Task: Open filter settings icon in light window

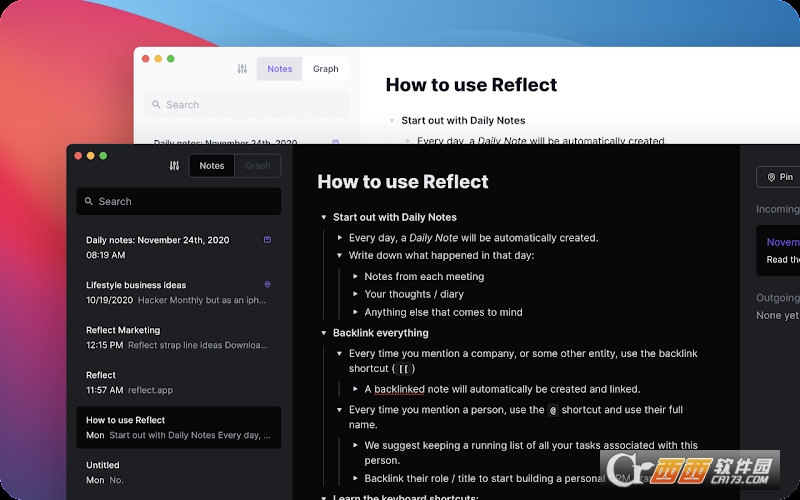Action: click(x=242, y=69)
